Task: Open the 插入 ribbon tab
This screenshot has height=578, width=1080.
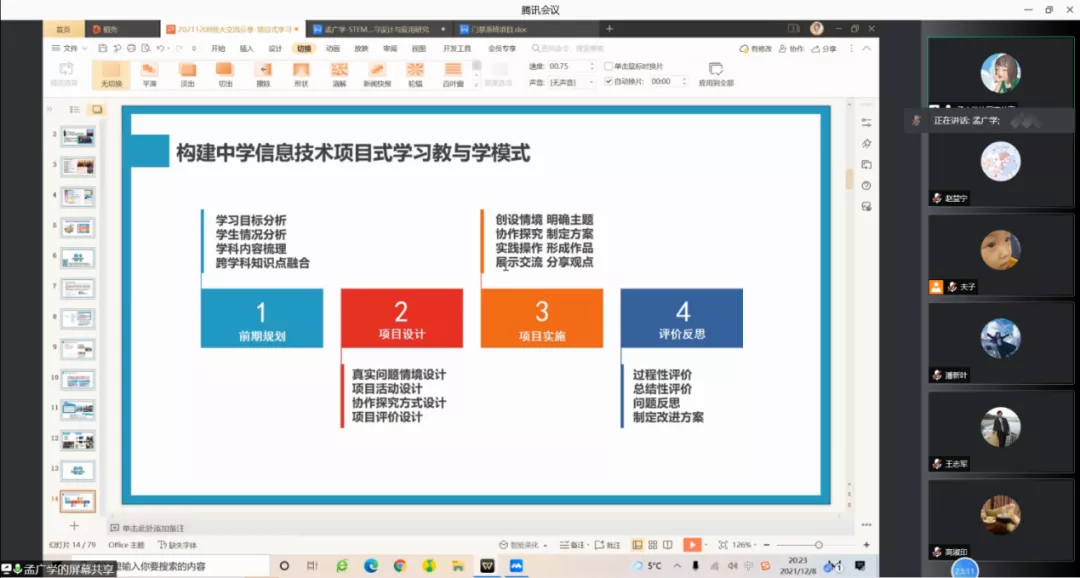Action: tap(247, 48)
